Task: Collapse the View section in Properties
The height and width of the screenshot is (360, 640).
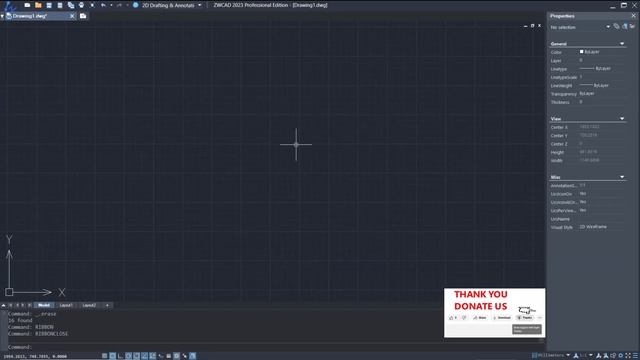Action: [622, 119]
